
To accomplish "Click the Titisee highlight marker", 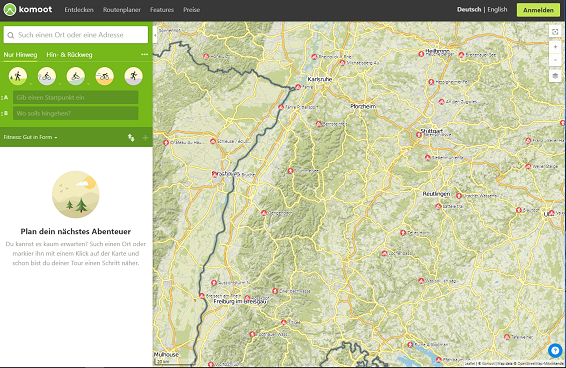I will tap(284, 322).
